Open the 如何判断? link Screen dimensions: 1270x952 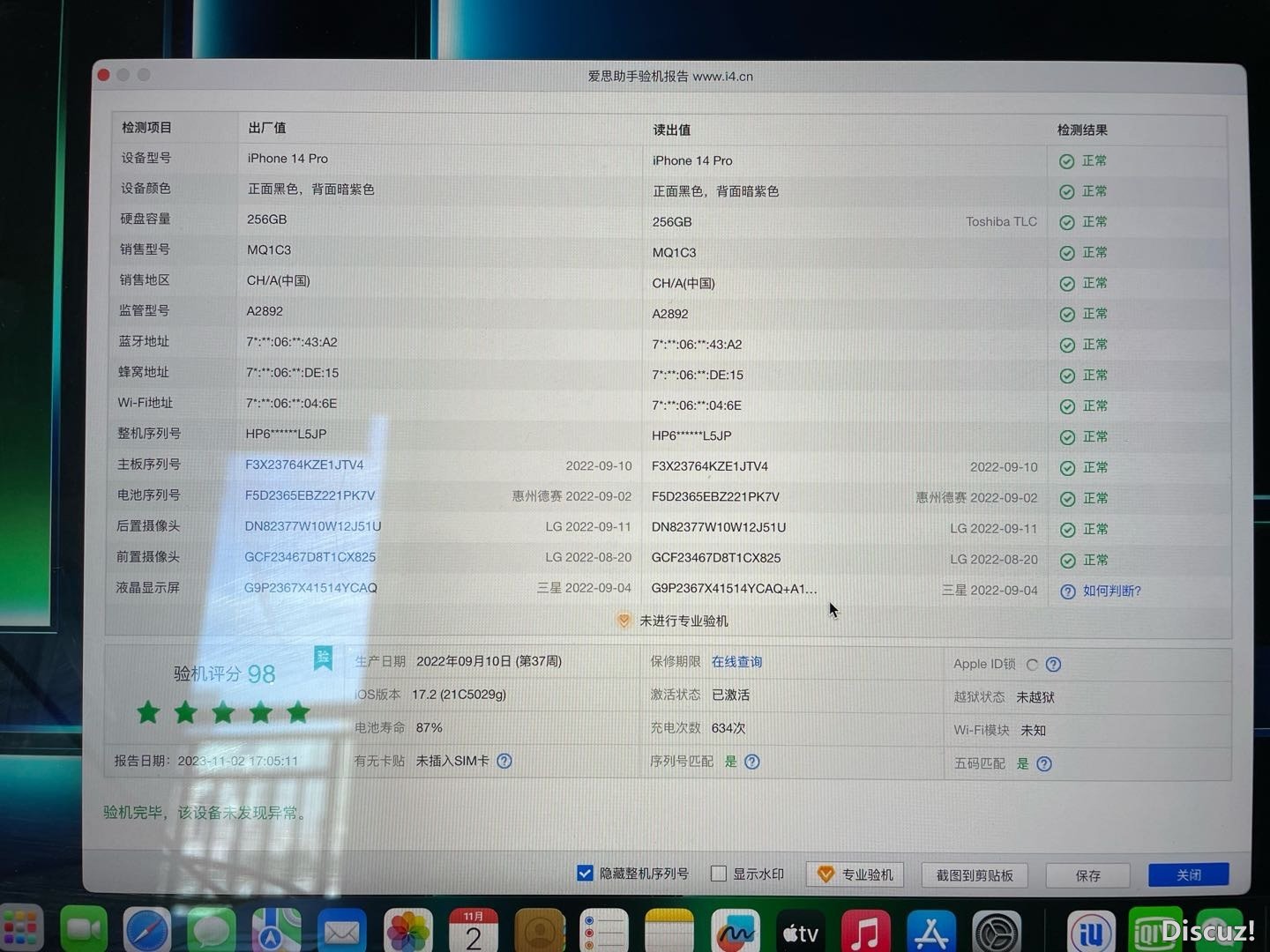point(1111,591)
